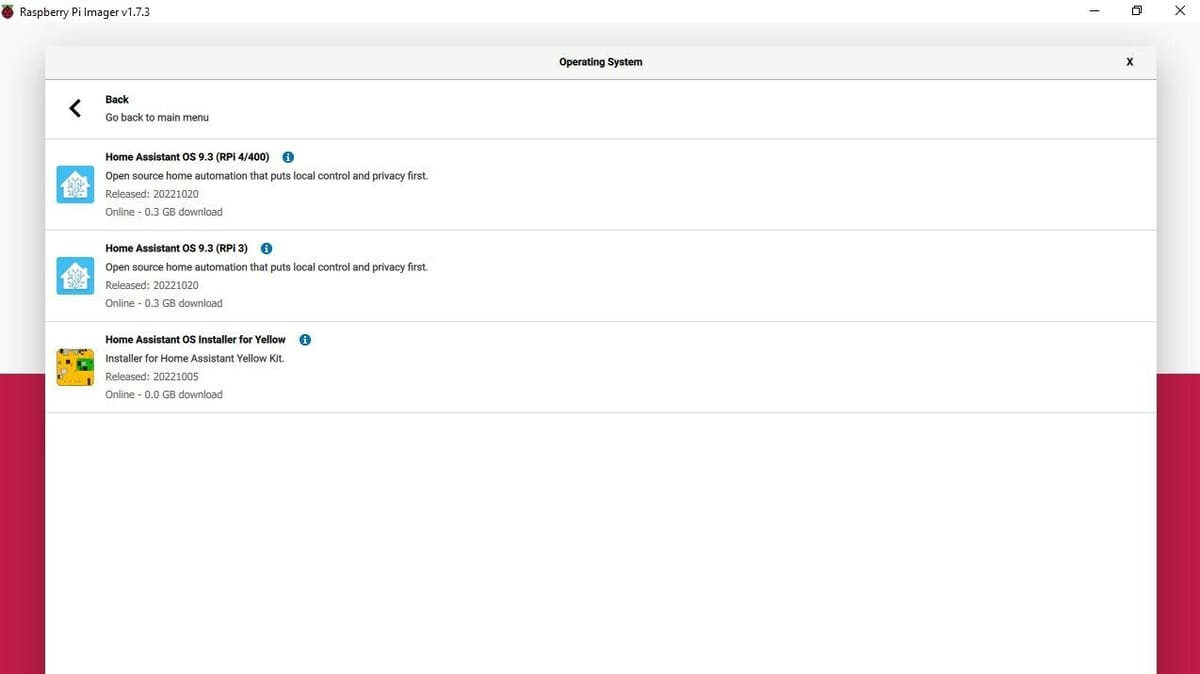Image resolution: width=1200 pixels, height=674 pixels.
Task: Close the Operating System dialog
Action: [1129, 62]
